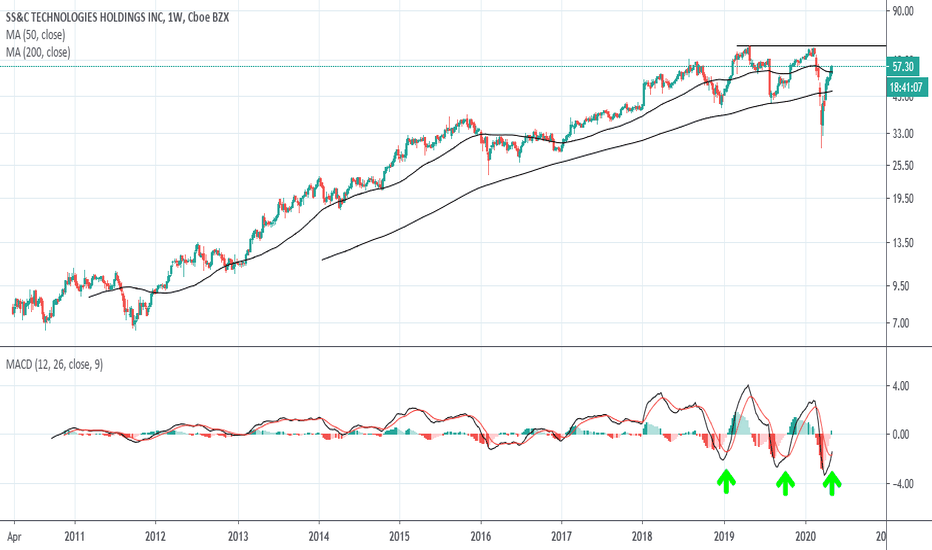Click the middle green arrow under MACD
Screen dimensions: 932x550
pos(785,483)
